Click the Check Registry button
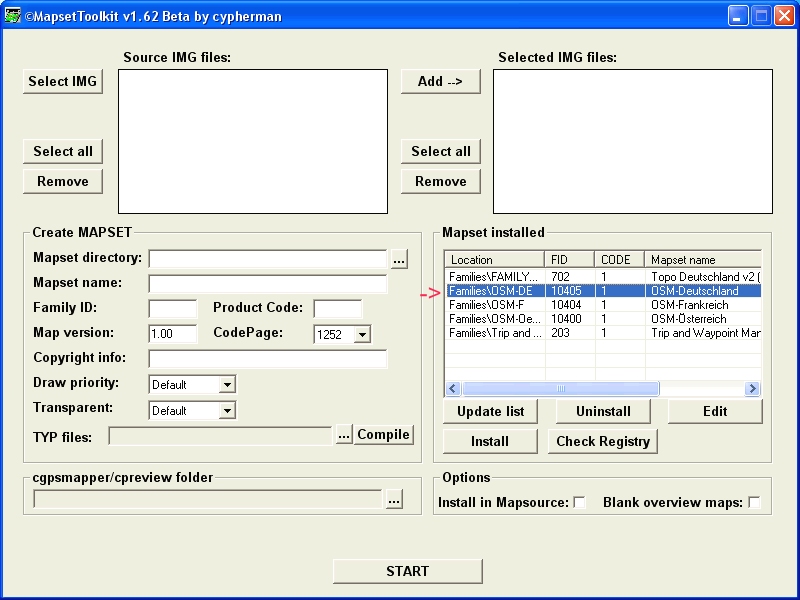Image resolution: width=800 pixels, height=600 pixels. 603,441
